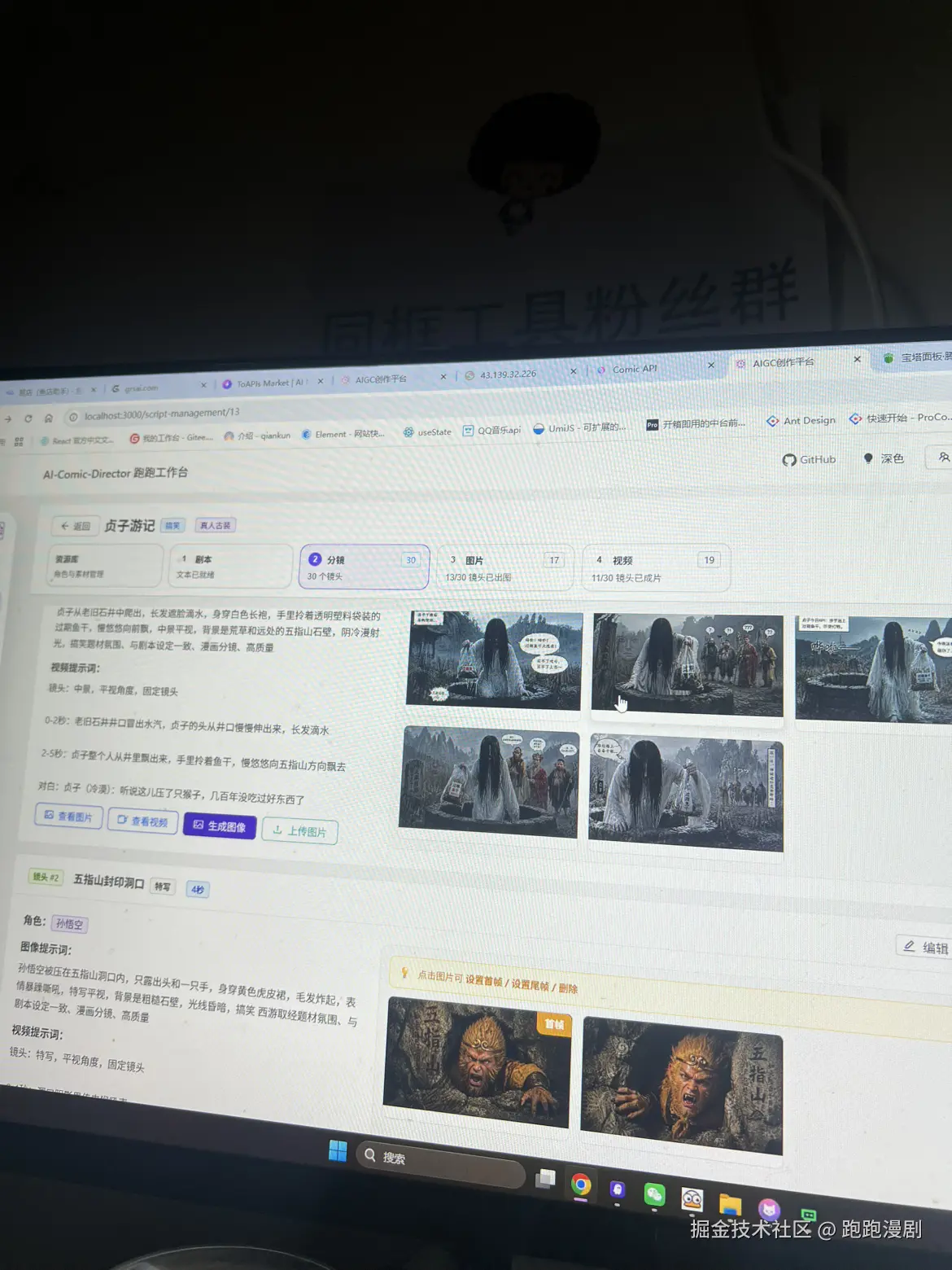The image size is (952, 1270).
Task: Click the 镜头 #2 label
Action: coord(46,877)
